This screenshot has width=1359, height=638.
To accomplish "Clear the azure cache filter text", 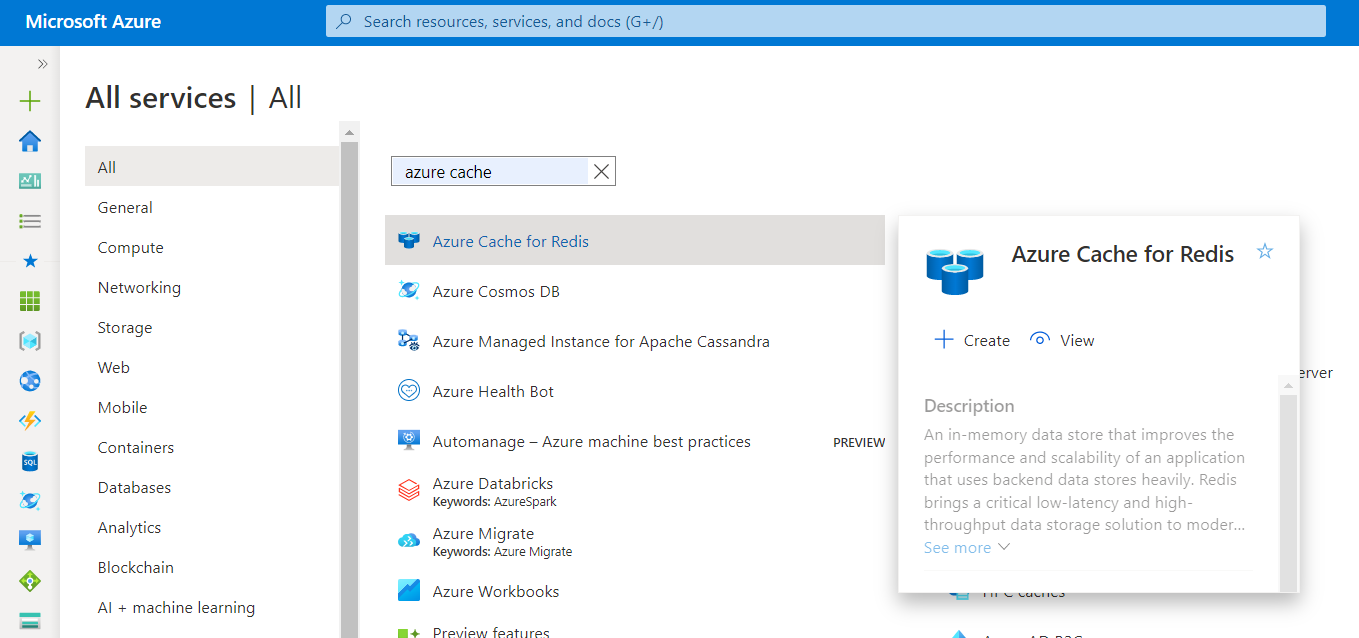I will coord(601,172).
